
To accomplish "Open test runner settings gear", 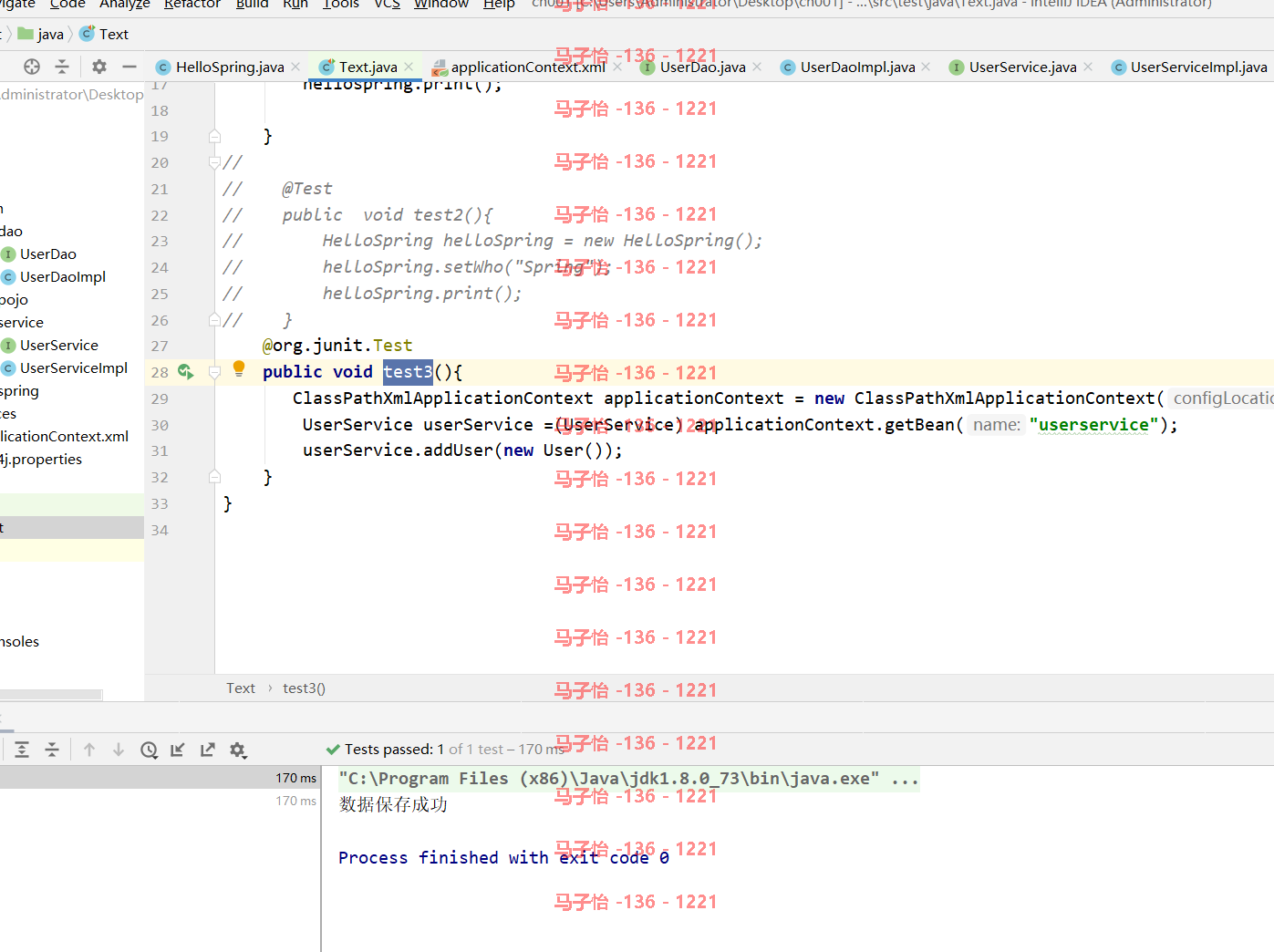I will point(238,750).
